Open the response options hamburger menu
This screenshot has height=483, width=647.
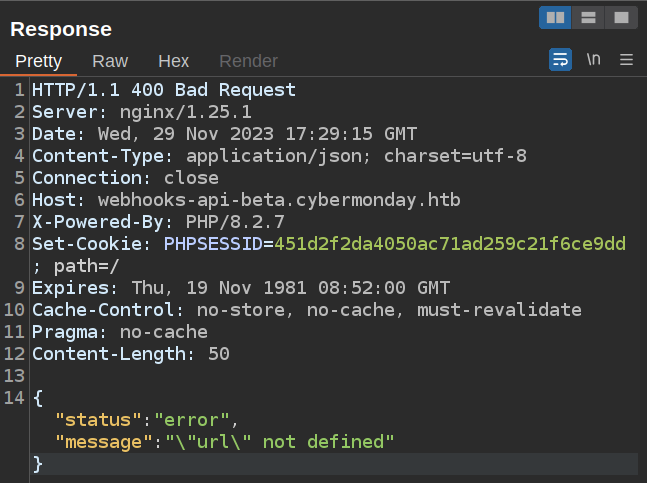coord(627,60)
